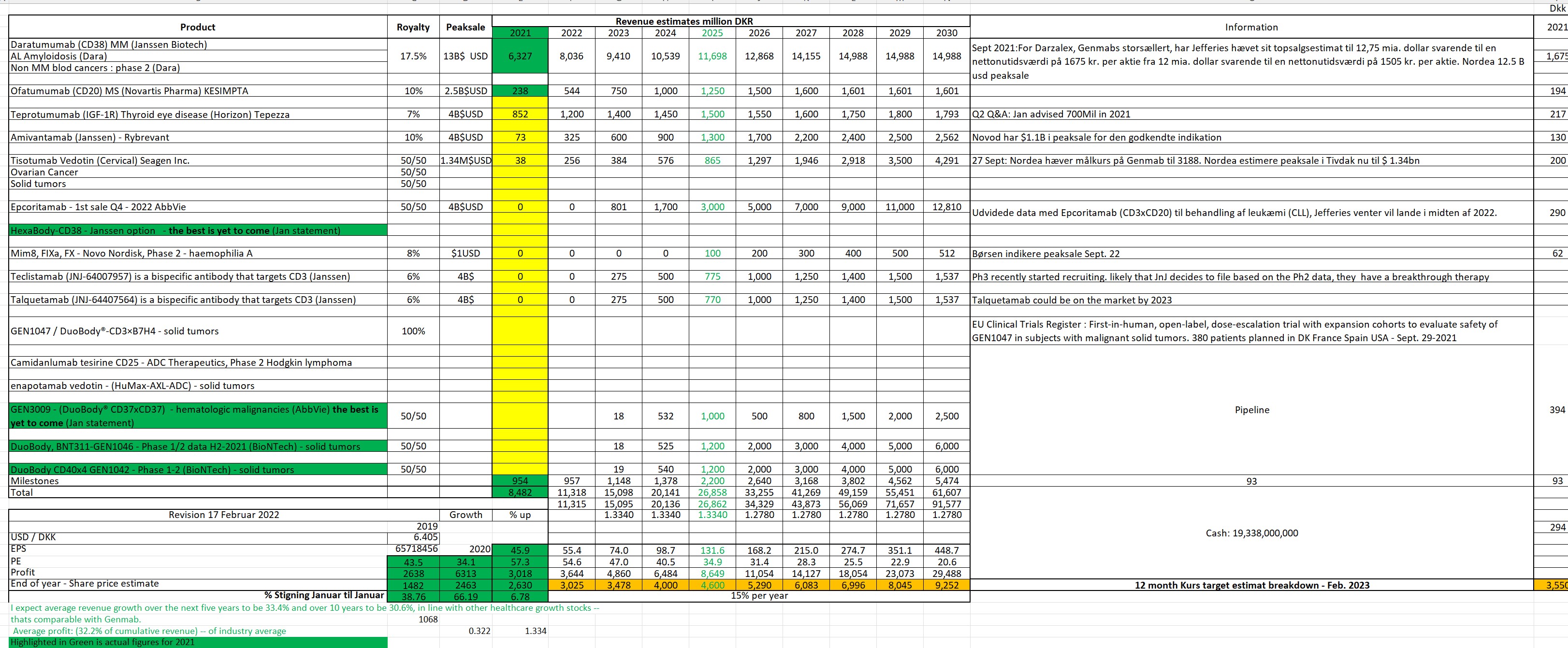Select the Teprotumumab Tepezza product cell
Image resolution: width=1568 pixels, height=648 pixels.
point(198,115)
